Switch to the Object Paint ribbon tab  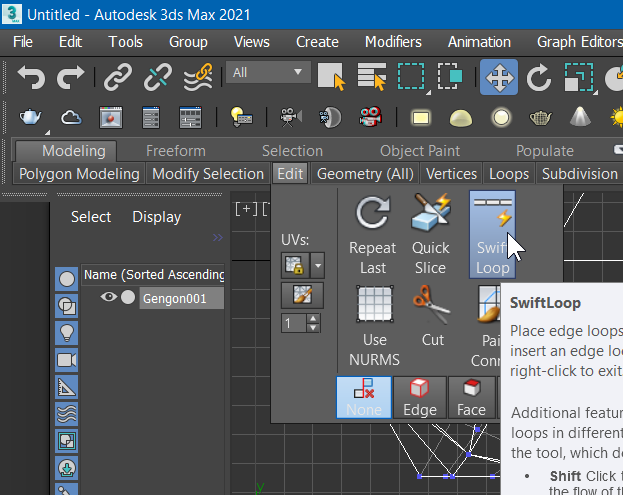click(420, 151)
